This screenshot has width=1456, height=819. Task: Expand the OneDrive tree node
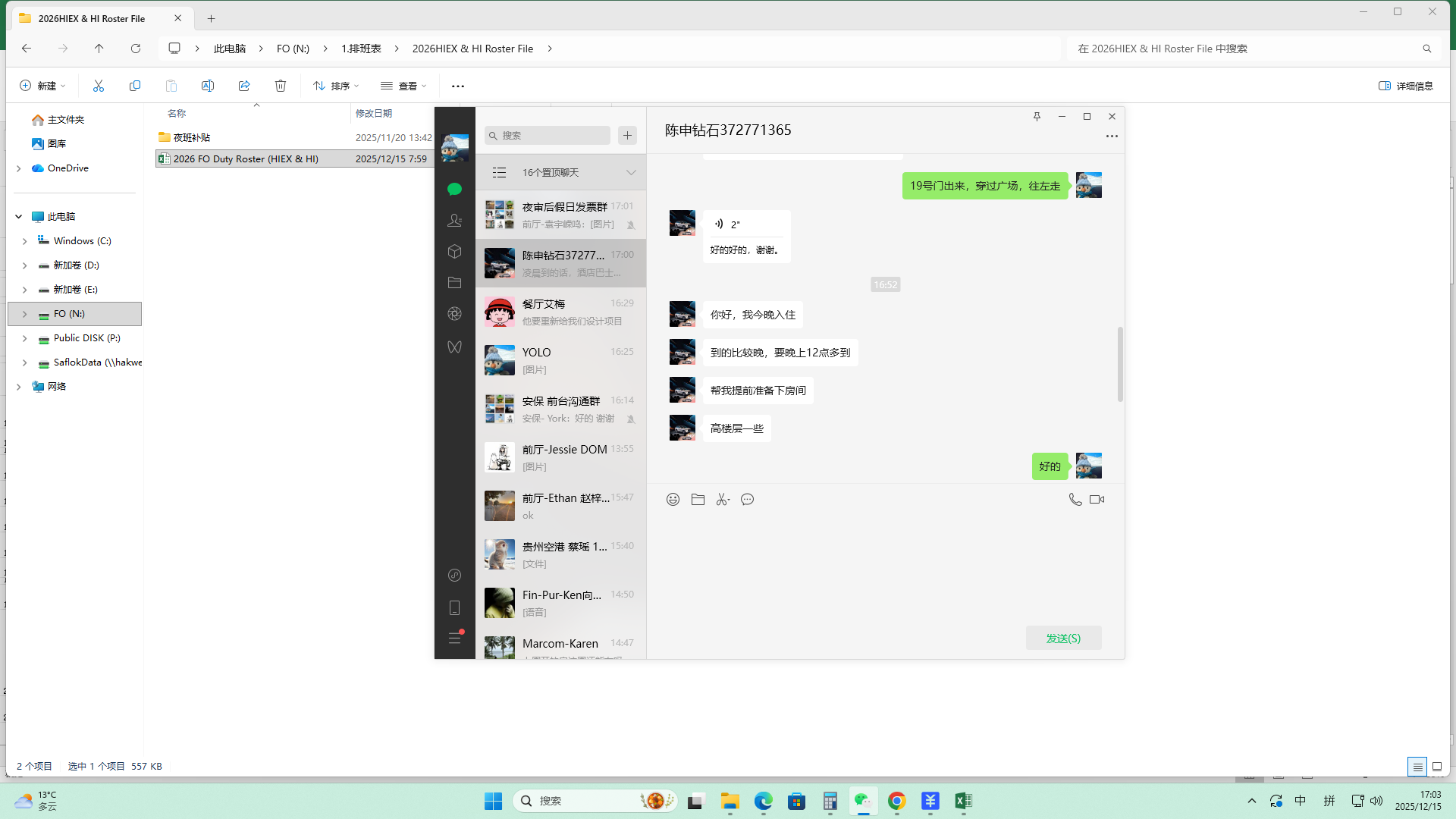[19, 168]
